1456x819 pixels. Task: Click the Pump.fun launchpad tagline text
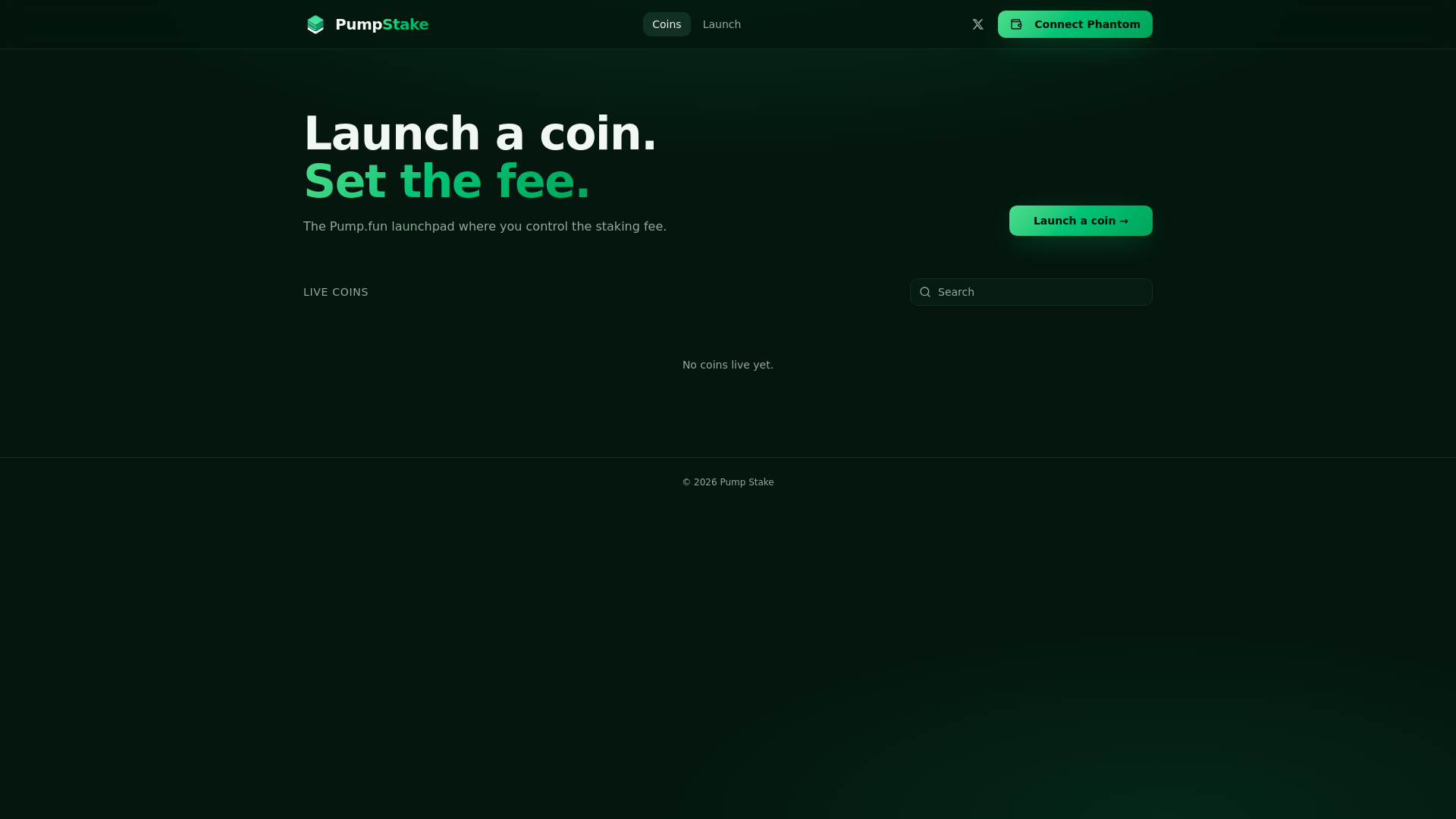[x=485, y=227]
